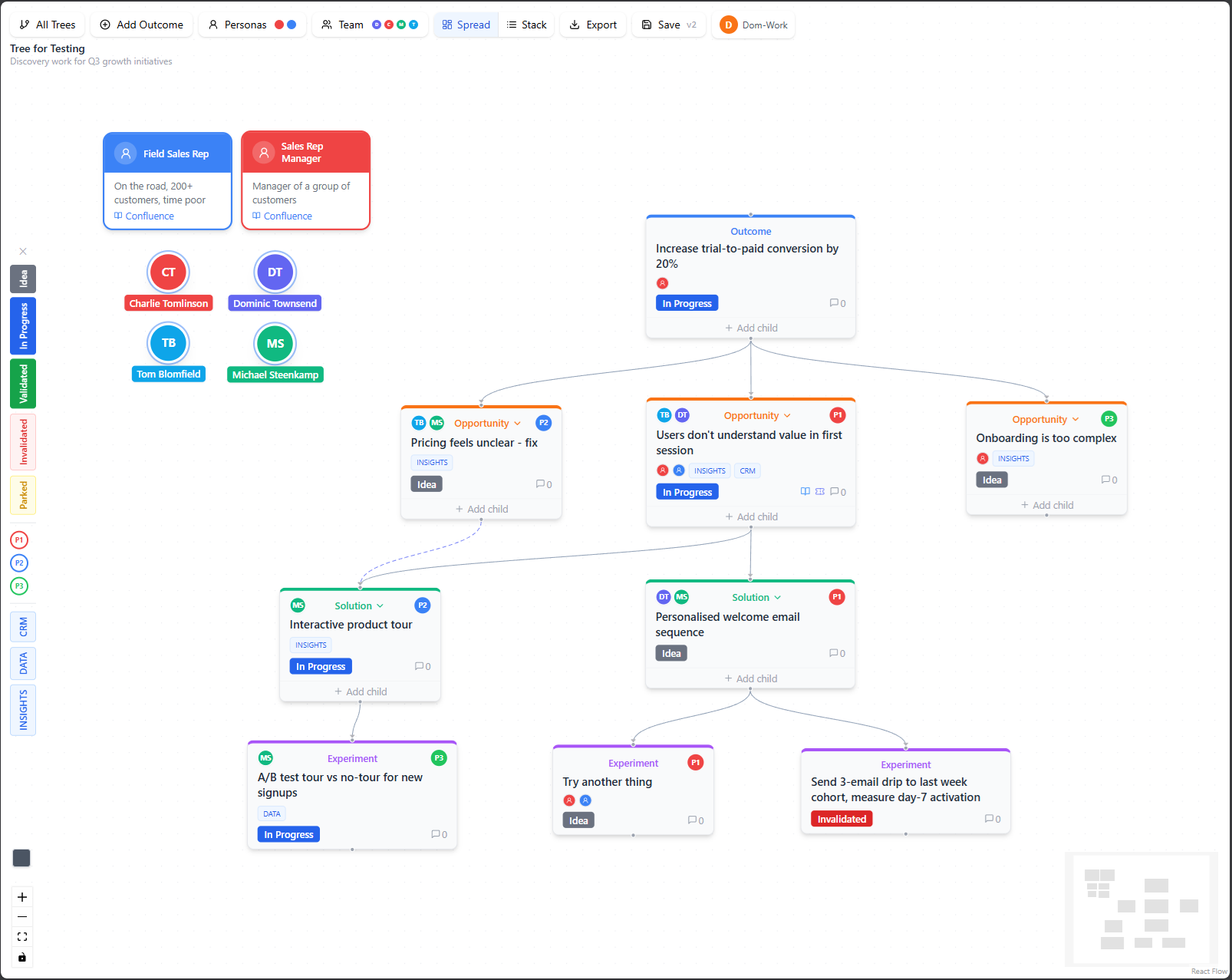Viewport: 1232px width, 980px height.
Task: Toggle the Idea status filter
Action: pos(23,279)
